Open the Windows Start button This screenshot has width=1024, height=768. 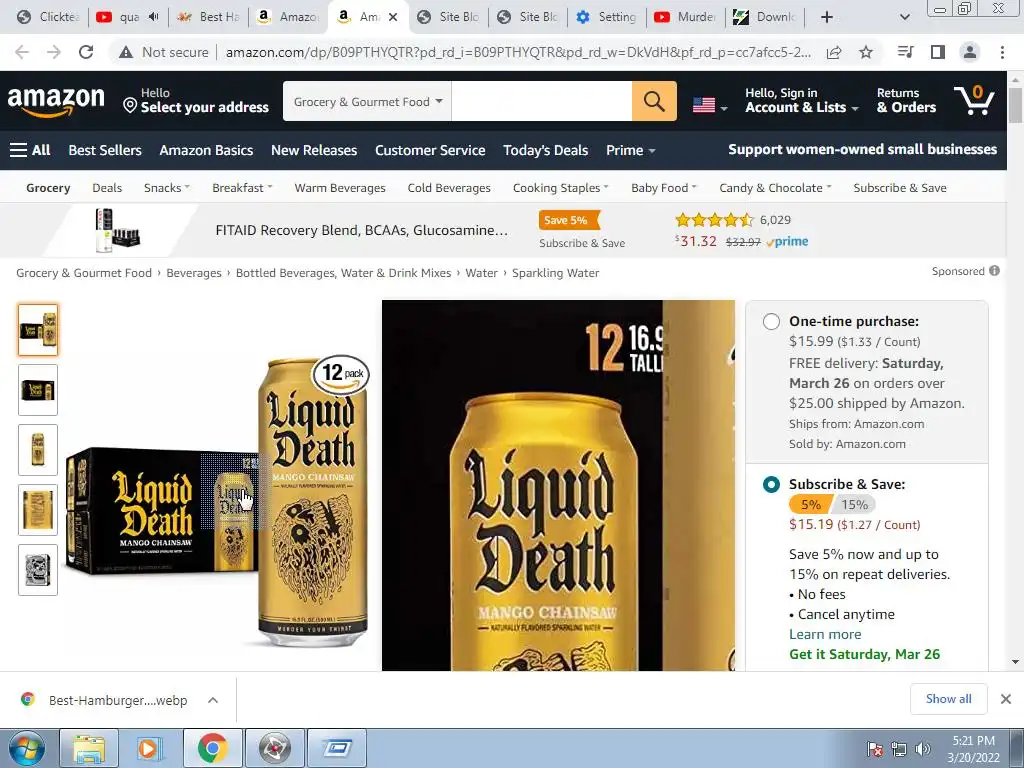27,748
